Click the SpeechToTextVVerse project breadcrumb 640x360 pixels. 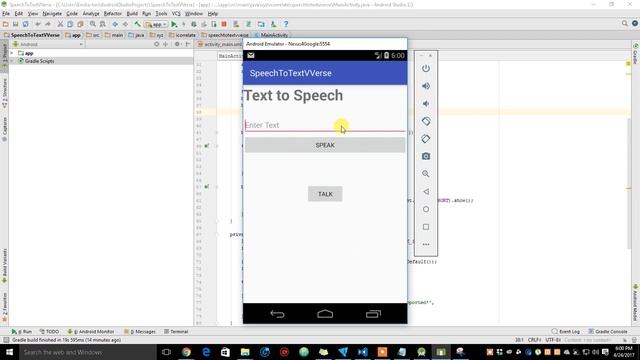point(31,35)
